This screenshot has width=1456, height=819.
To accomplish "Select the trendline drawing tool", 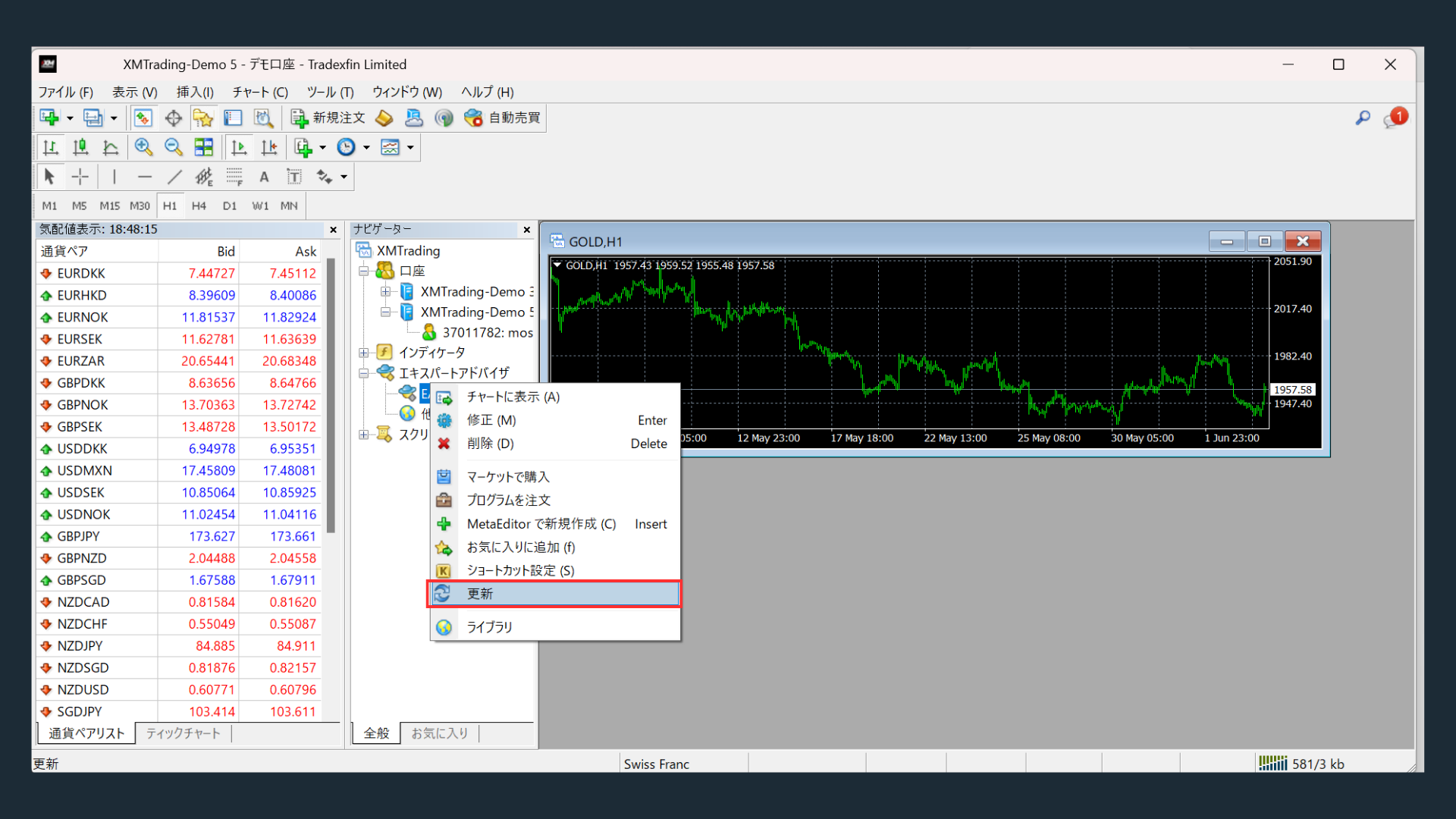I will coord(174,177).
